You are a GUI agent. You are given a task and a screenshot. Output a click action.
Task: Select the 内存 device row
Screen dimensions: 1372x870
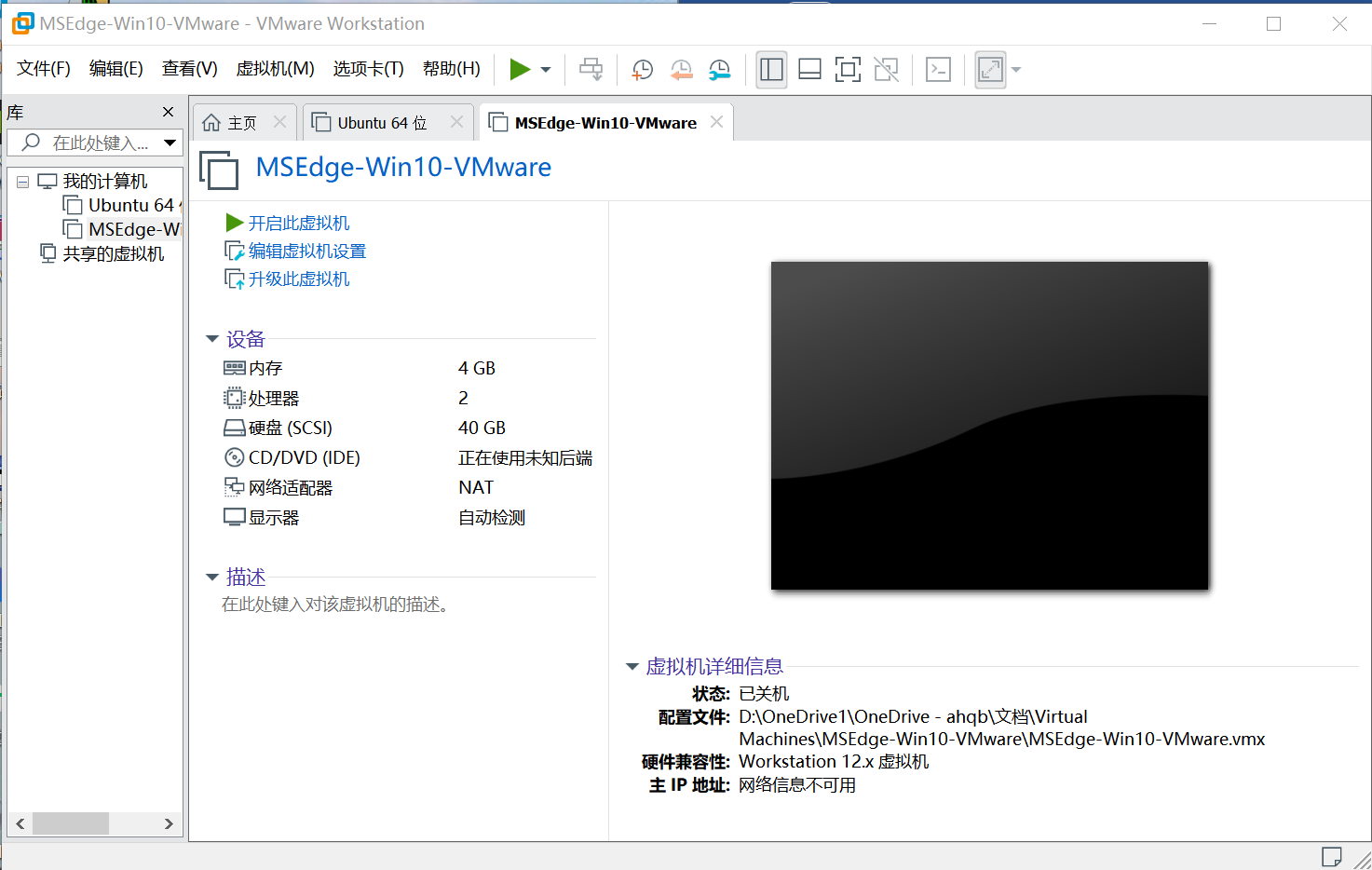click(x=408, y=368)
